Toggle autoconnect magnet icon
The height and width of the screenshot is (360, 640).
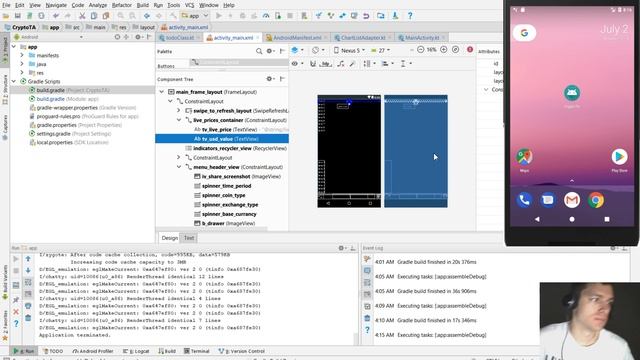point(313,64)
